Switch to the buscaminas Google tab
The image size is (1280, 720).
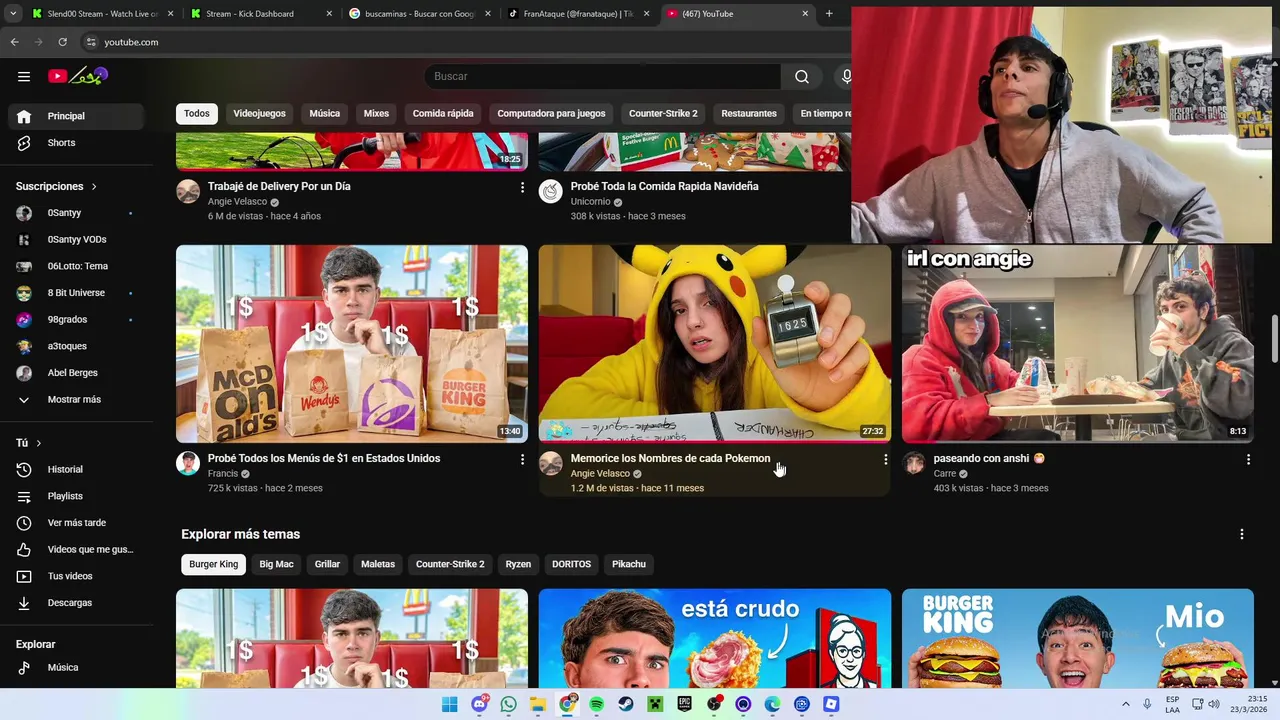coord(420,14)
